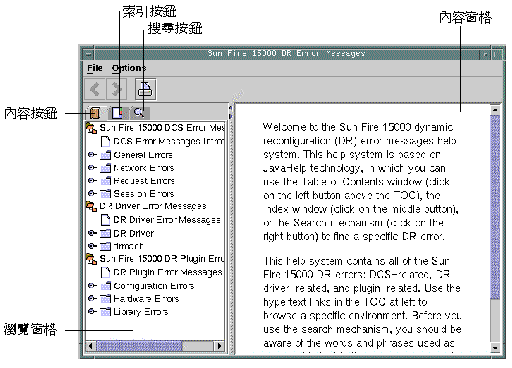Select the Network Errors tree label
The width and height of the screenshot is (512, 368).
point(144,168)
